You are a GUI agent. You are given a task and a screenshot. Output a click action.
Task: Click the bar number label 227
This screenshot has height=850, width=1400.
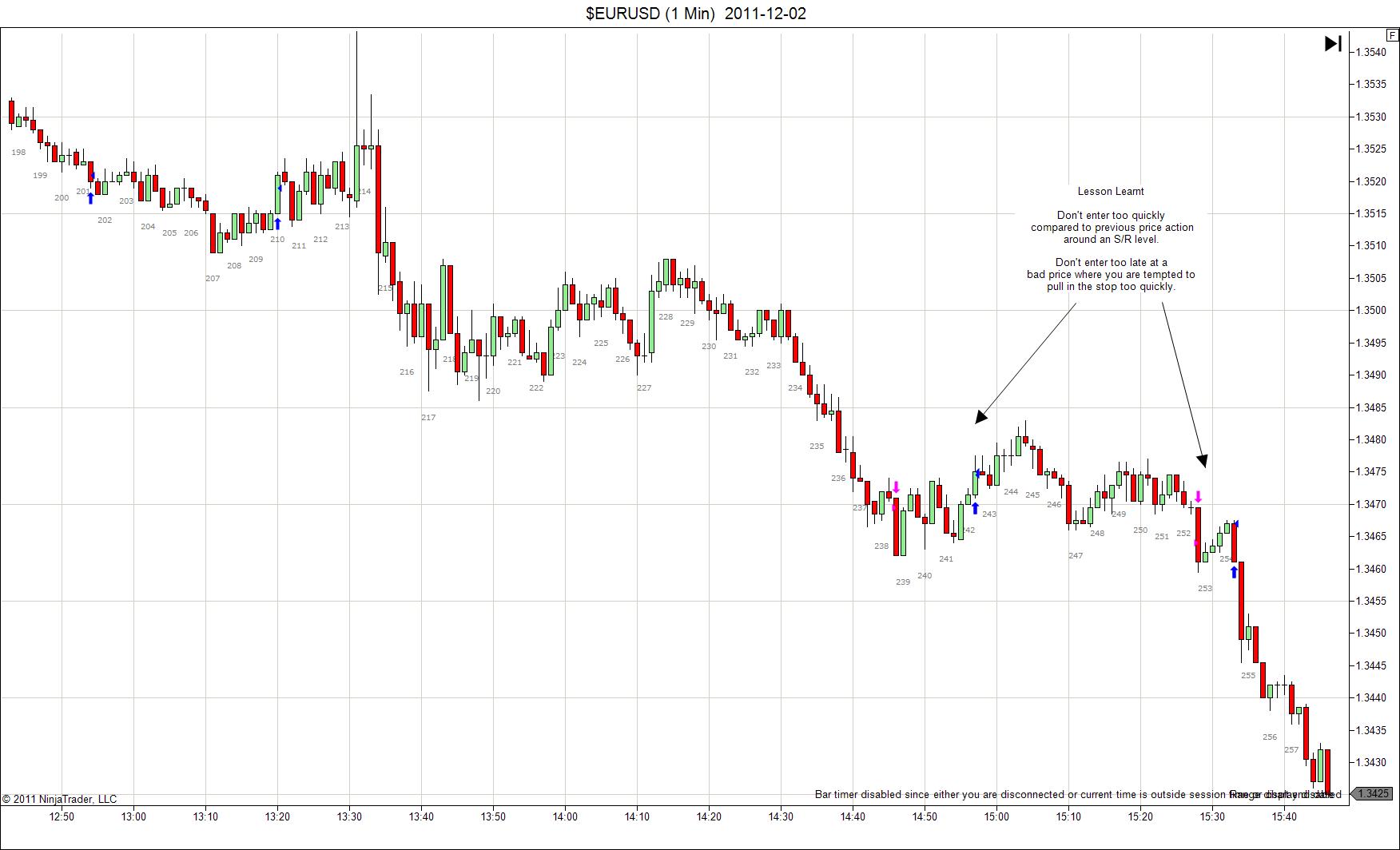pyautogui.click(x=644, y=387)
